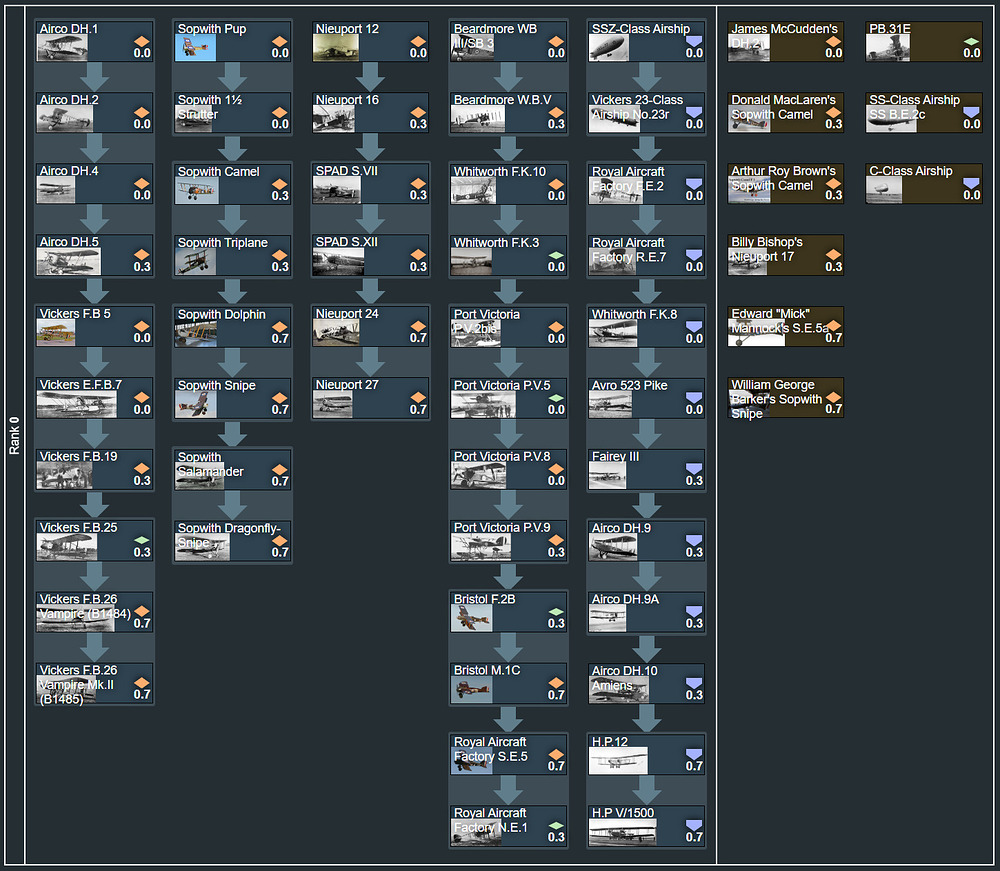The width and height of the screenshot is (1000, 871).
Task: Open the Sopwith Camel tech tree entry
Action: point(233,184)
